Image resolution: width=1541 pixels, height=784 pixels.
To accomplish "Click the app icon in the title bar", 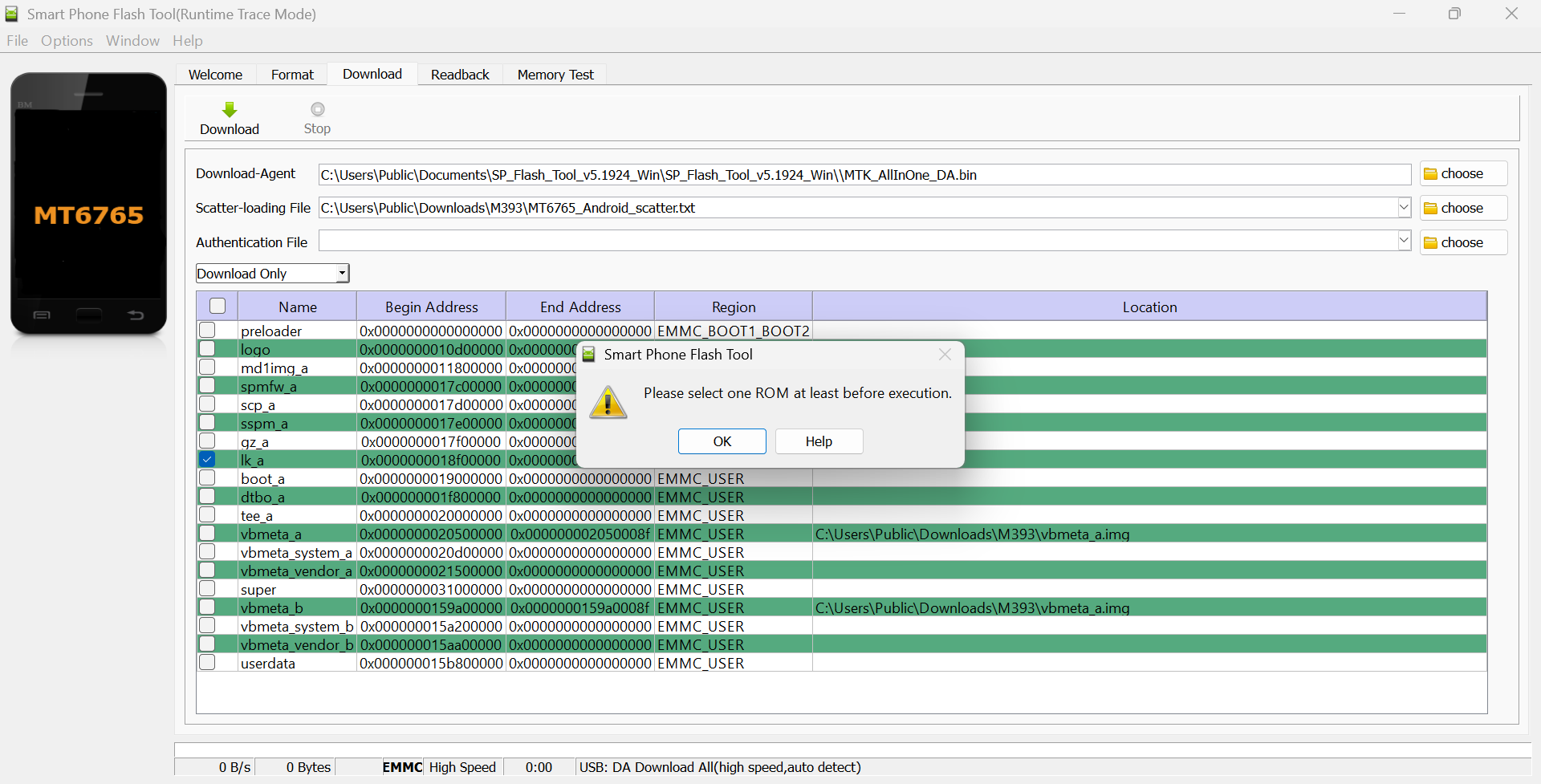I will pyautogui.click(x=12, y=14).
